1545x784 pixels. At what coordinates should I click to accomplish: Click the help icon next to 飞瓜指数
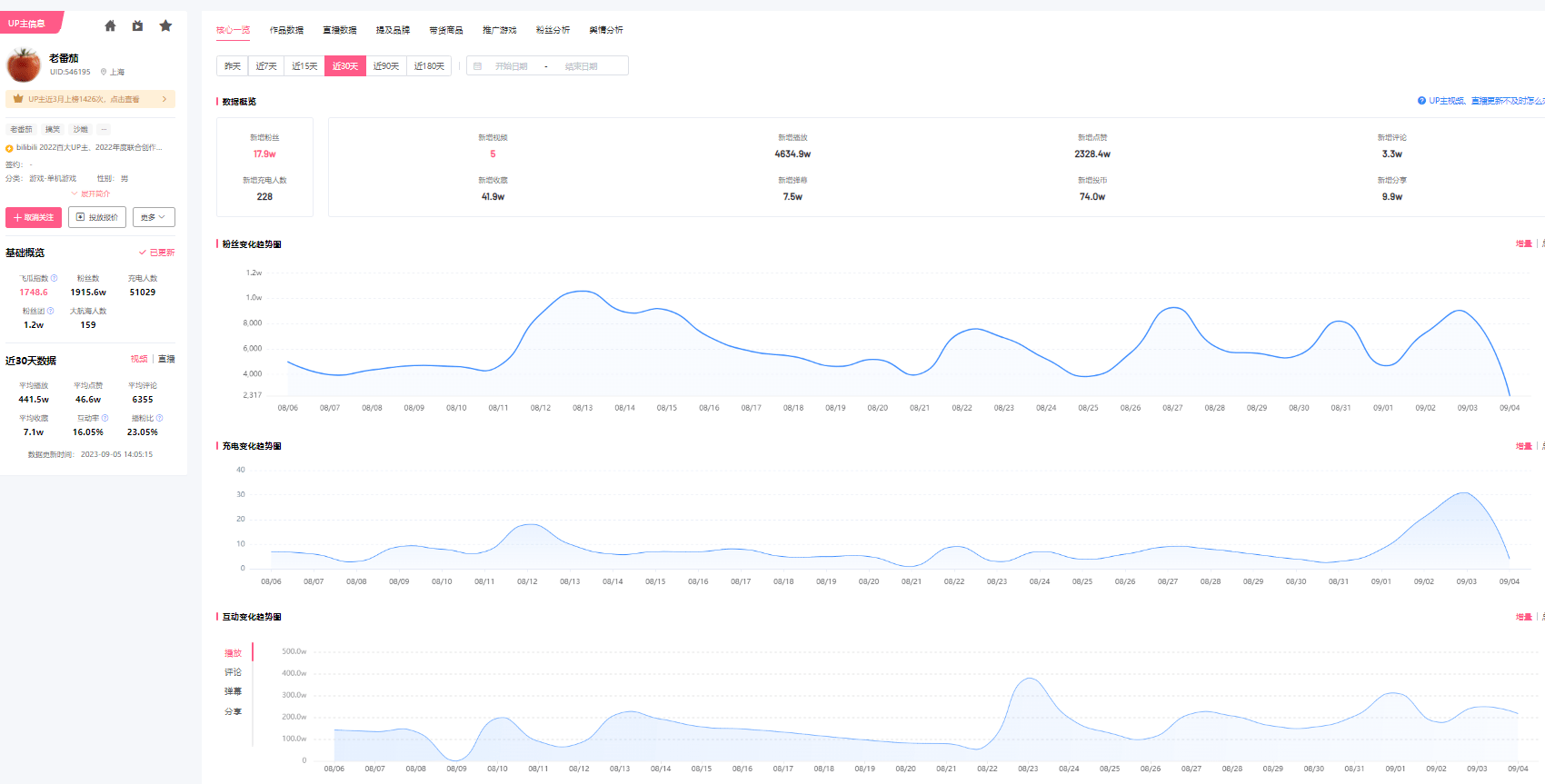(x=54, y=278)
